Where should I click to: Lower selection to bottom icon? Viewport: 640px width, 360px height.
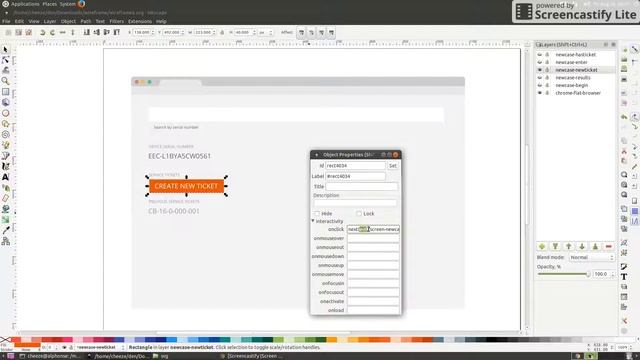tap(87, 32)
